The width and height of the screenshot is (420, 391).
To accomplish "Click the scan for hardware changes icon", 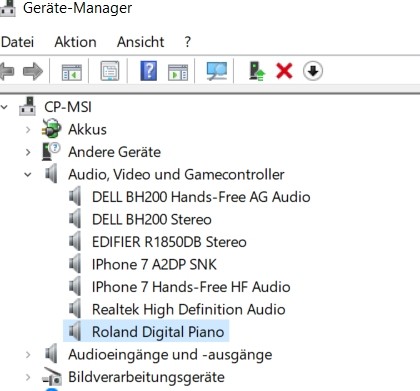I will tap(217, 71).
